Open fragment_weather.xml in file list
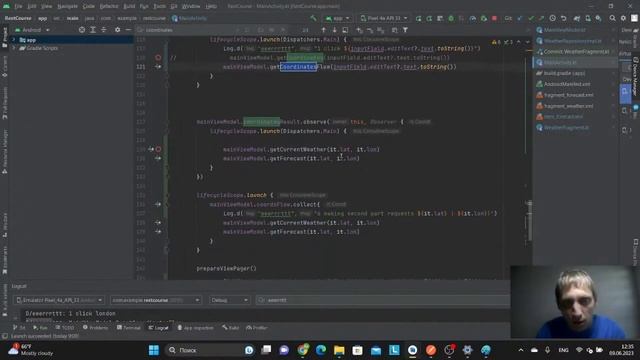This screenshot has width=640, height=360. point(568,106)
